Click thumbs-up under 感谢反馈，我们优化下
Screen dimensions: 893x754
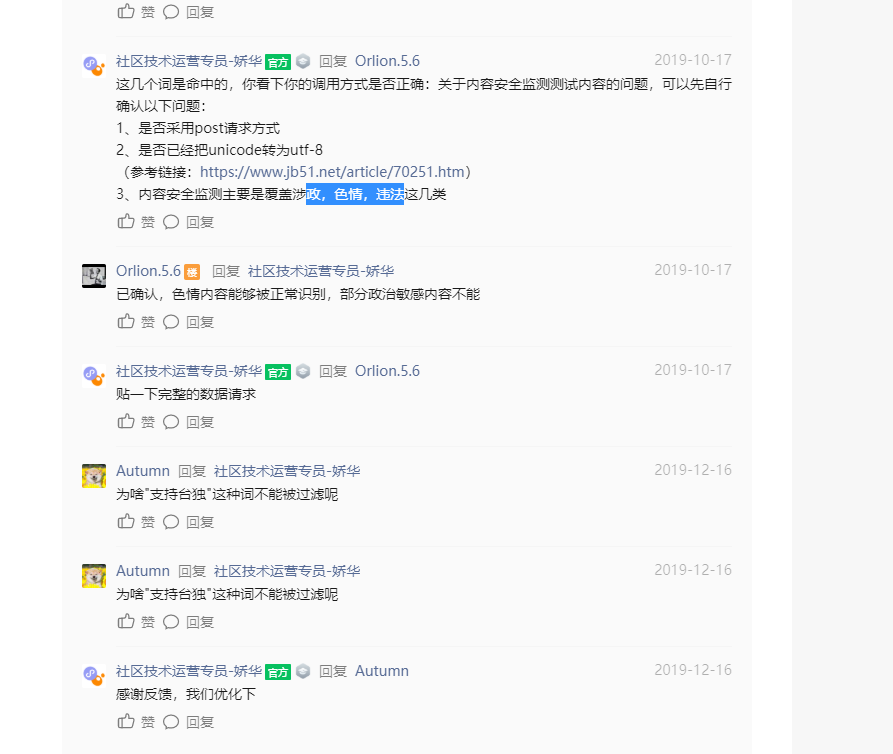pyautogui.click(x=126, y=722)
